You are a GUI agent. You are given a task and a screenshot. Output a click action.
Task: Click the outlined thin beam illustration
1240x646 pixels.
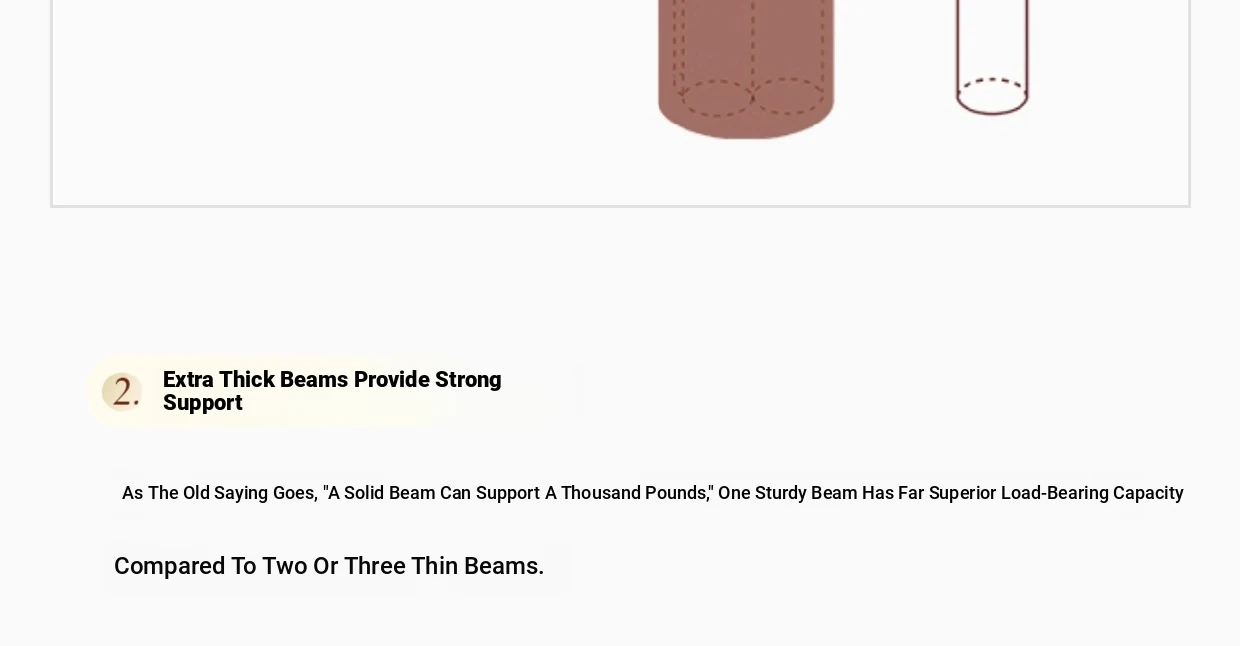992,57
